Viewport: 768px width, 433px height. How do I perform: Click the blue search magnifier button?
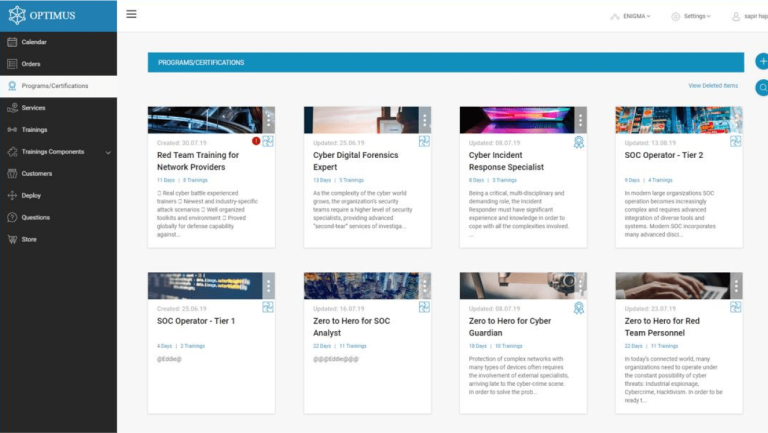761,88
